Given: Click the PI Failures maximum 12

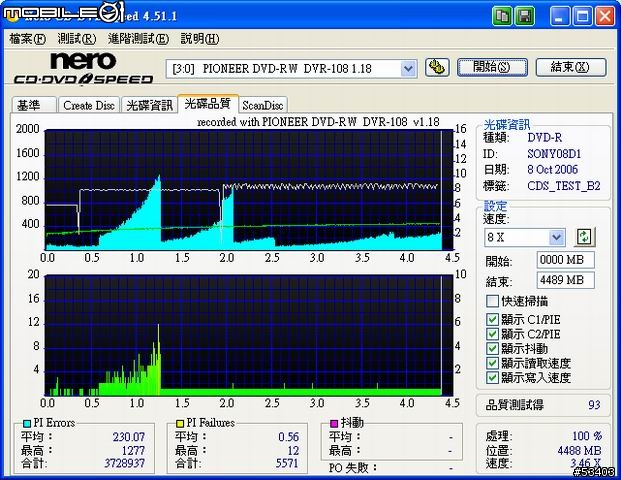Looking at the screenshot, I should pos(293,450).
